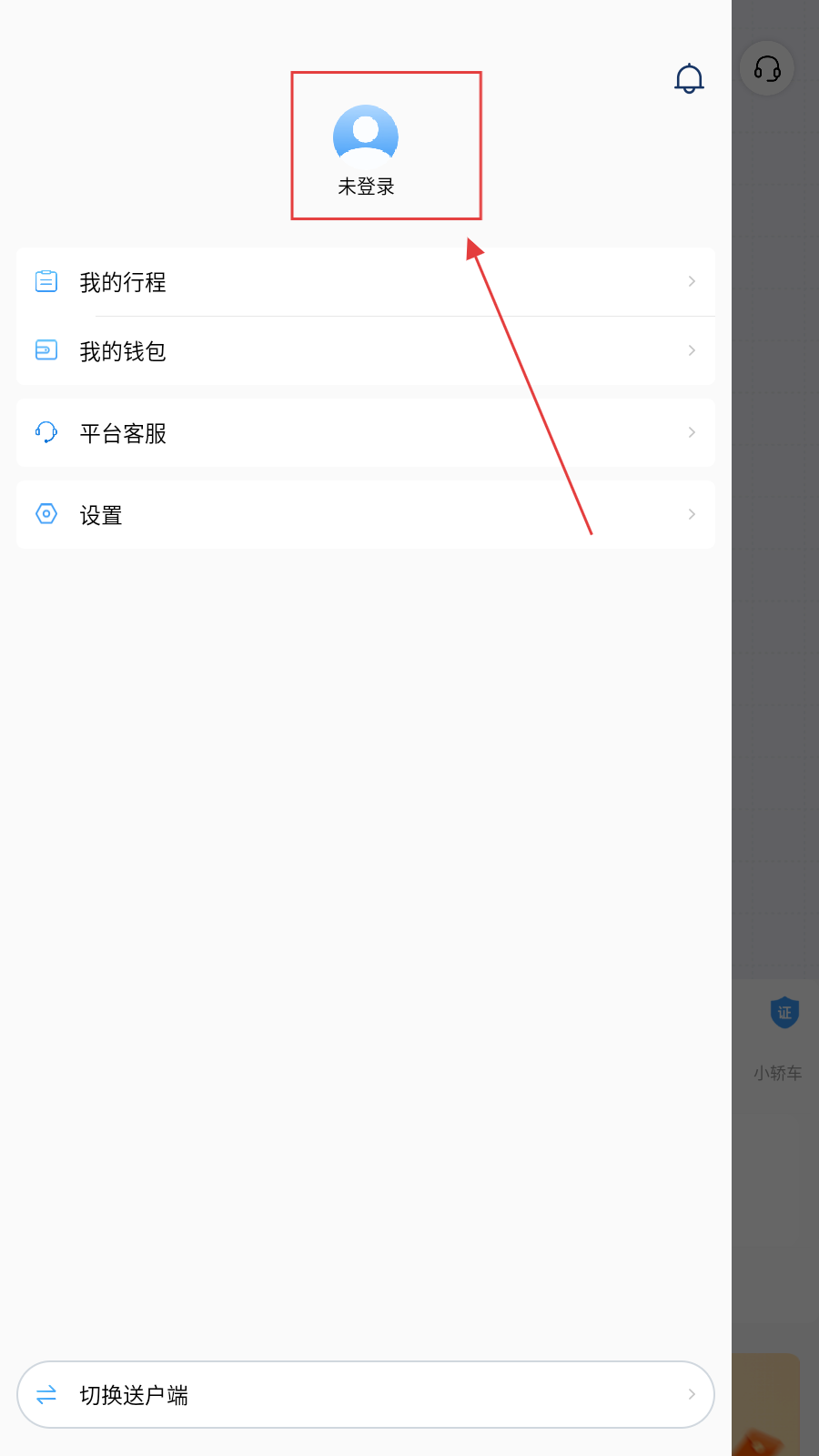819x1456 pixels.
Task: Open the 我的行程 menu entry
Action: [366, 282]
